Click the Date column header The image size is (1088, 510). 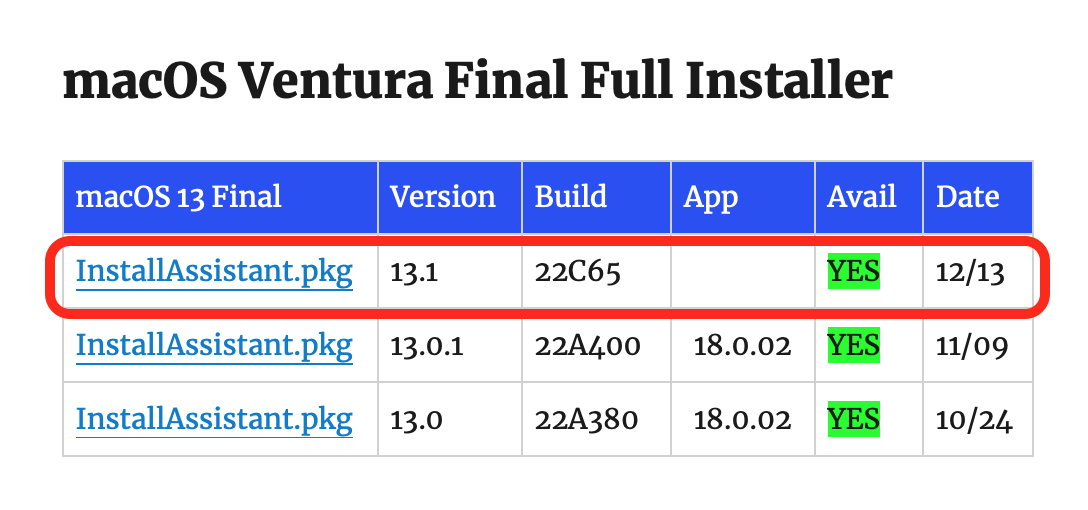(x=967, y=196)
